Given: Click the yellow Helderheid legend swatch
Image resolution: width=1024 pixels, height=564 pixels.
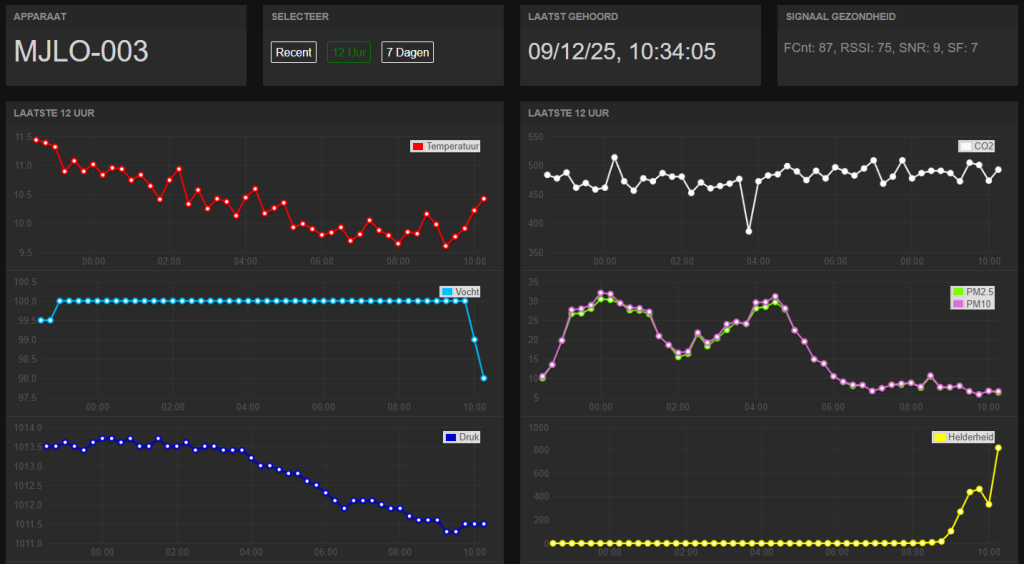Looking at the screenshot, I should [939, 437].
